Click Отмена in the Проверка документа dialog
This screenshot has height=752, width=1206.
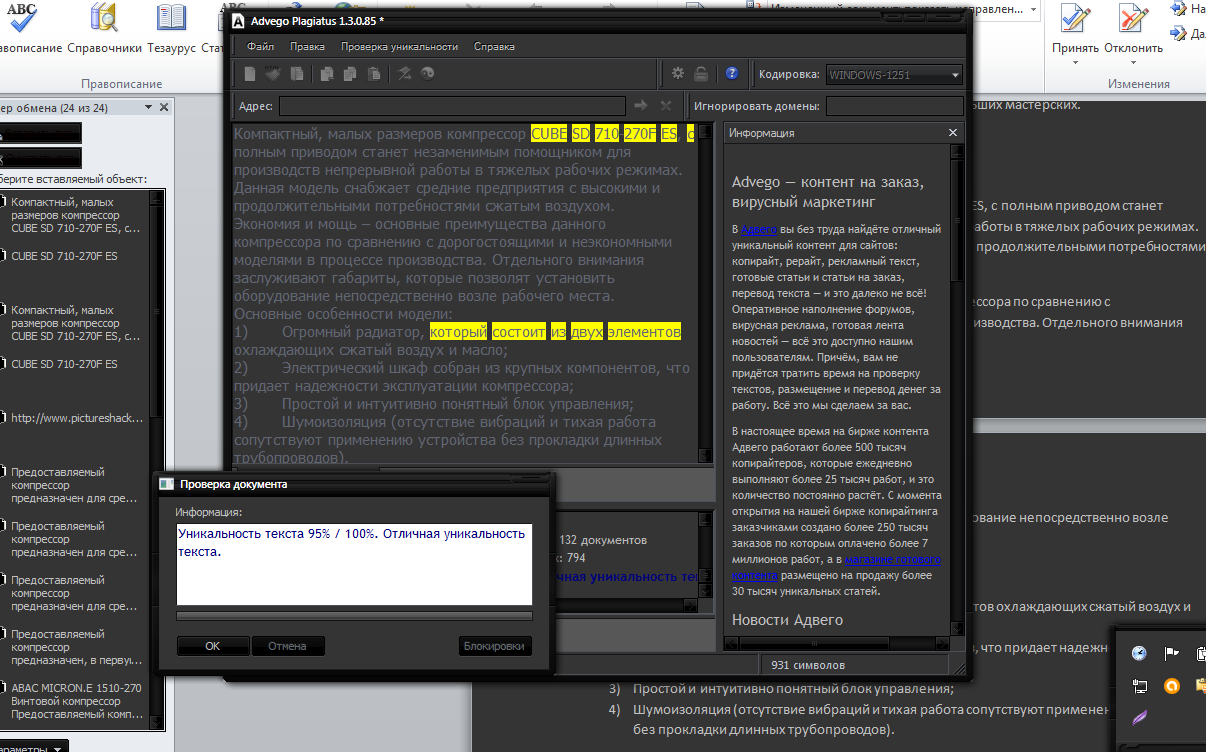287,646
